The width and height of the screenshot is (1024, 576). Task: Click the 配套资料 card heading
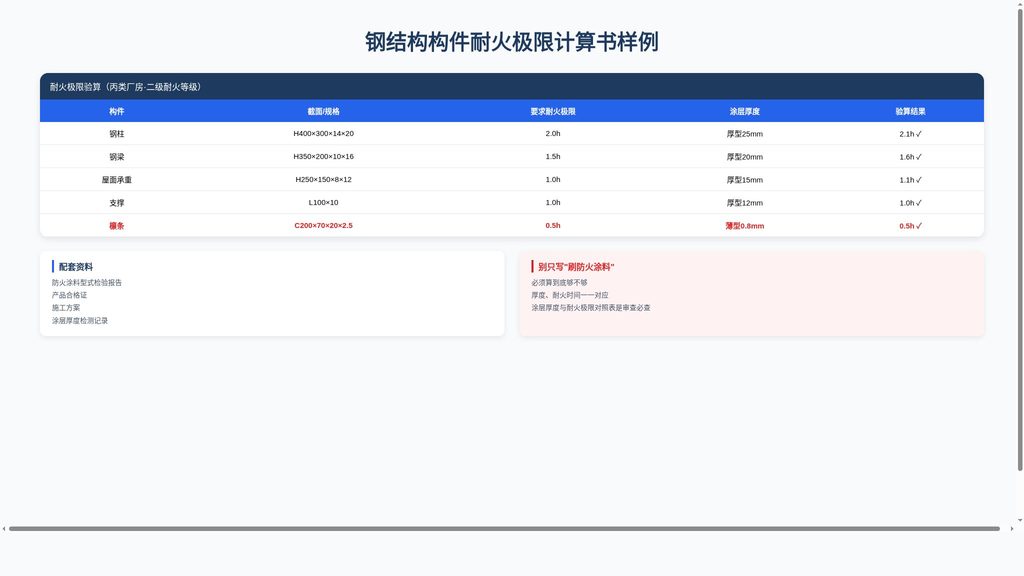[x=76, y=266]
